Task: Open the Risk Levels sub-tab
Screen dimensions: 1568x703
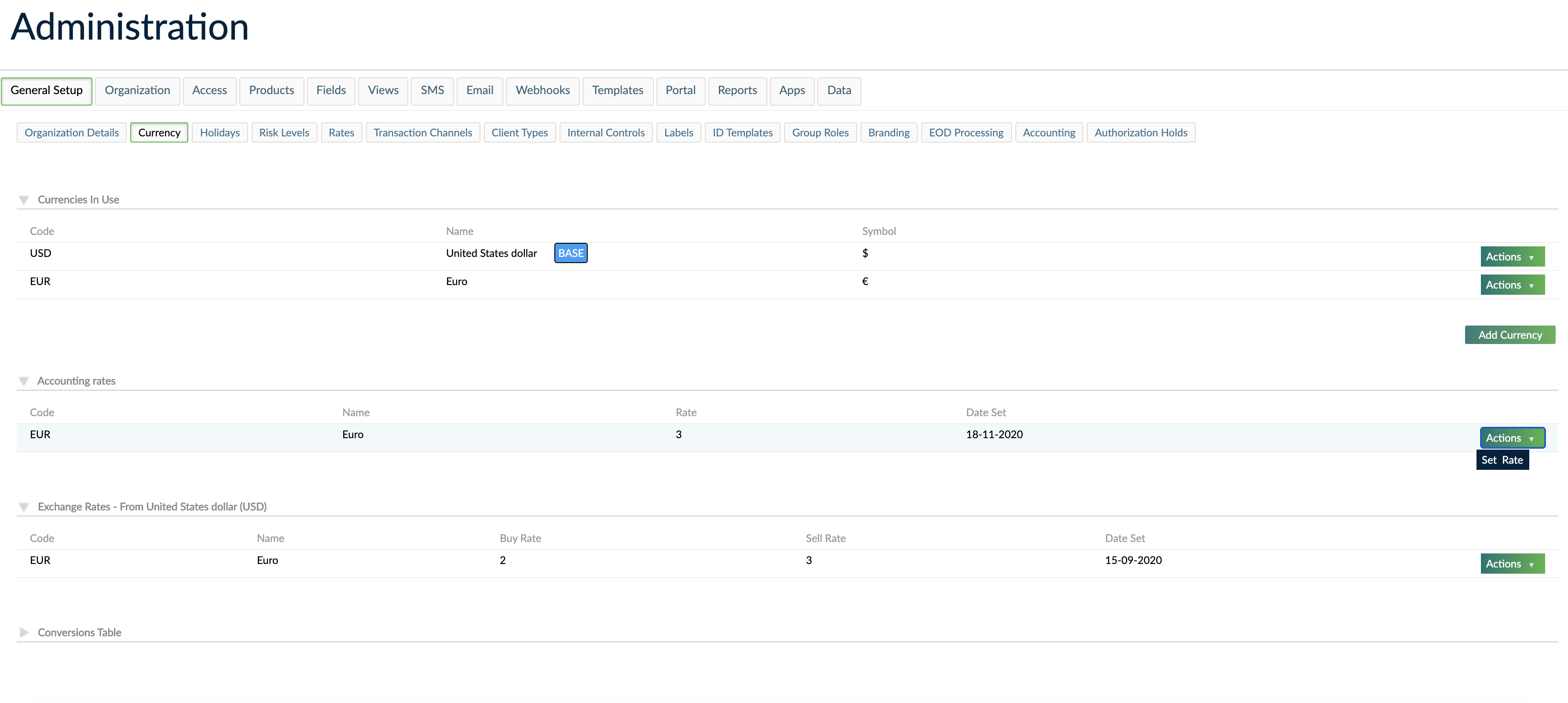Action: pyautogui.click(x=284, y=133)
